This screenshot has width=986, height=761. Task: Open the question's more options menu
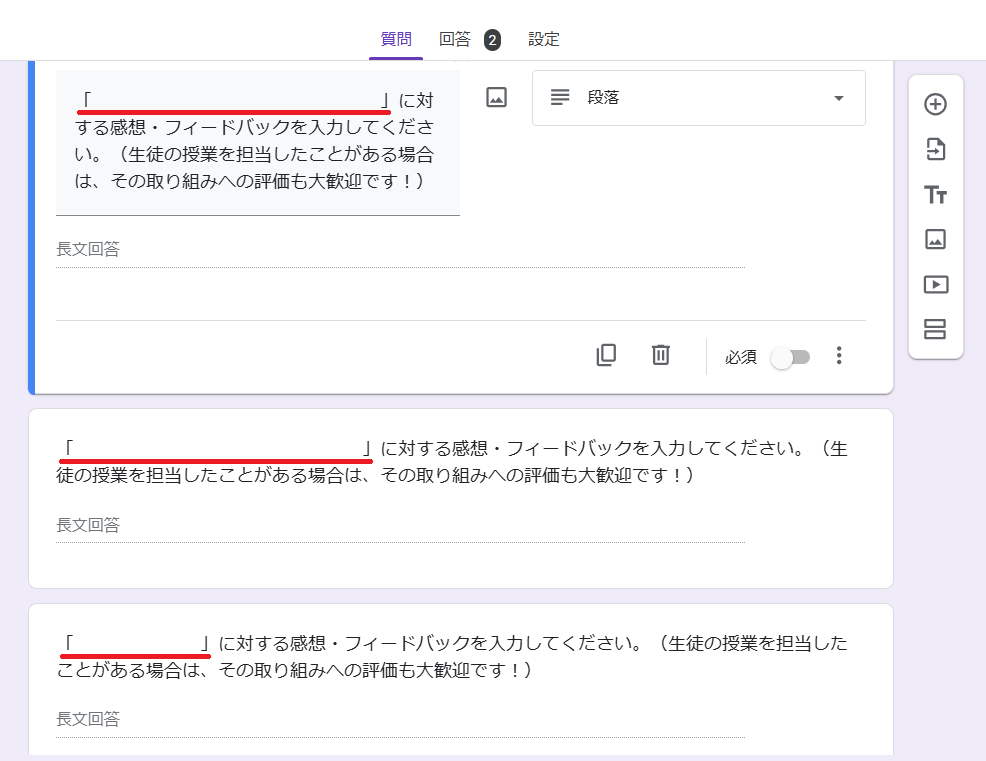pos(839,356)
